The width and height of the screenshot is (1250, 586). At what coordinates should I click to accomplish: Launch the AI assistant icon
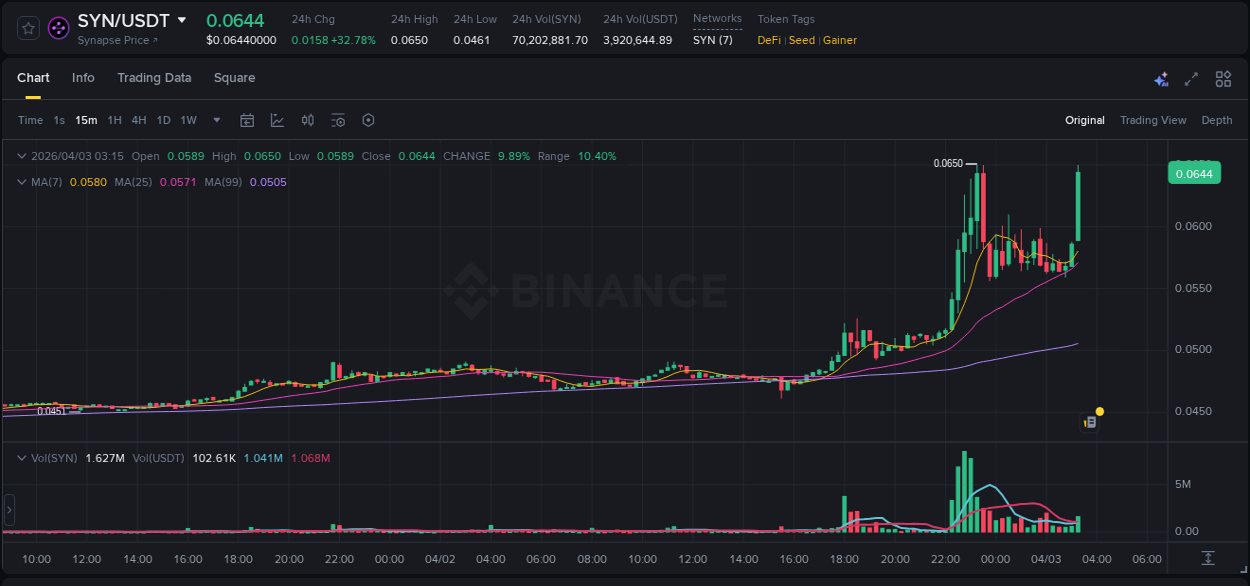[1161, 78]
